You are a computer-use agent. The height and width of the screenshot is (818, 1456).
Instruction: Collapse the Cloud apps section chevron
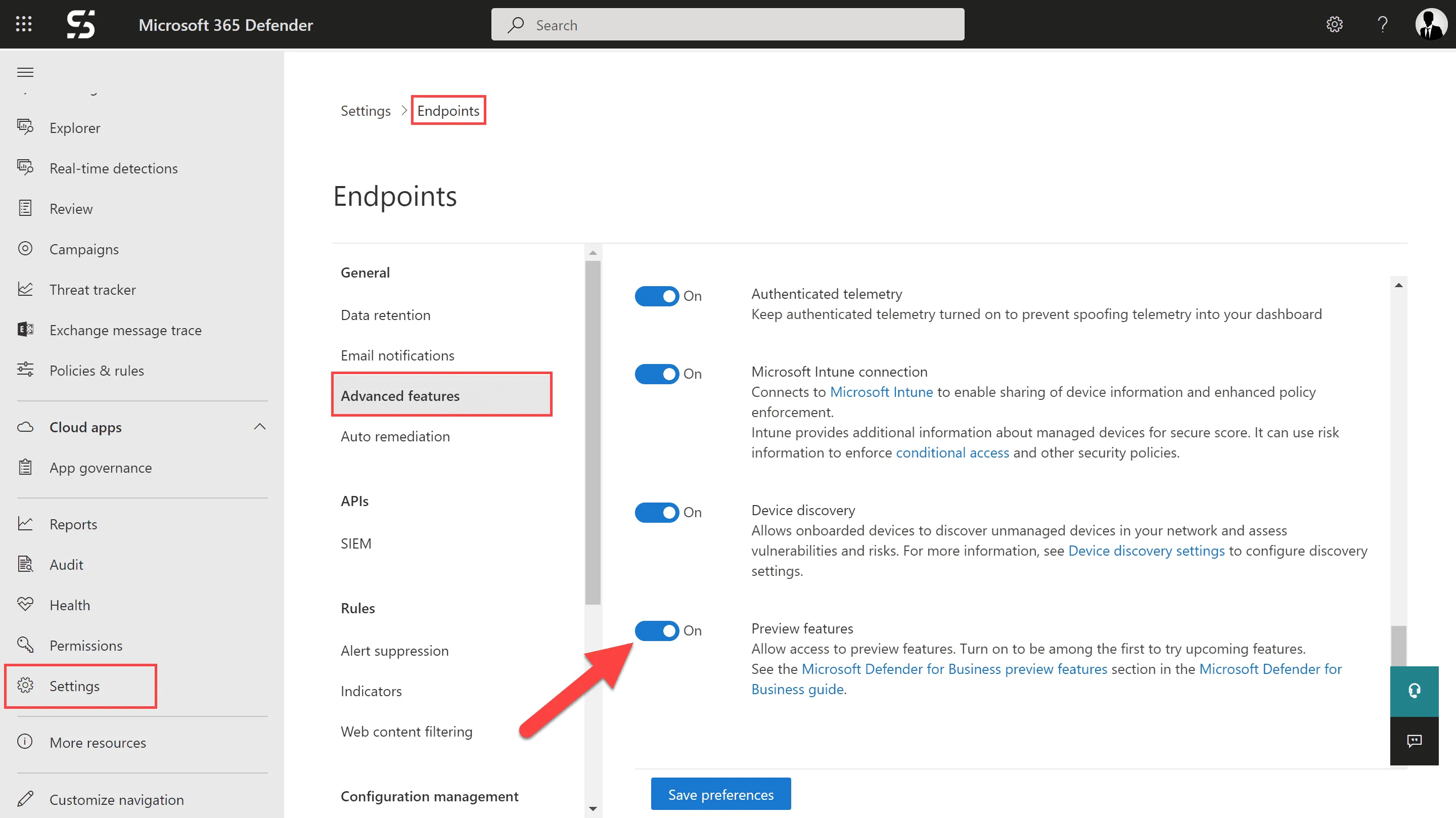(x=260, y=427)
